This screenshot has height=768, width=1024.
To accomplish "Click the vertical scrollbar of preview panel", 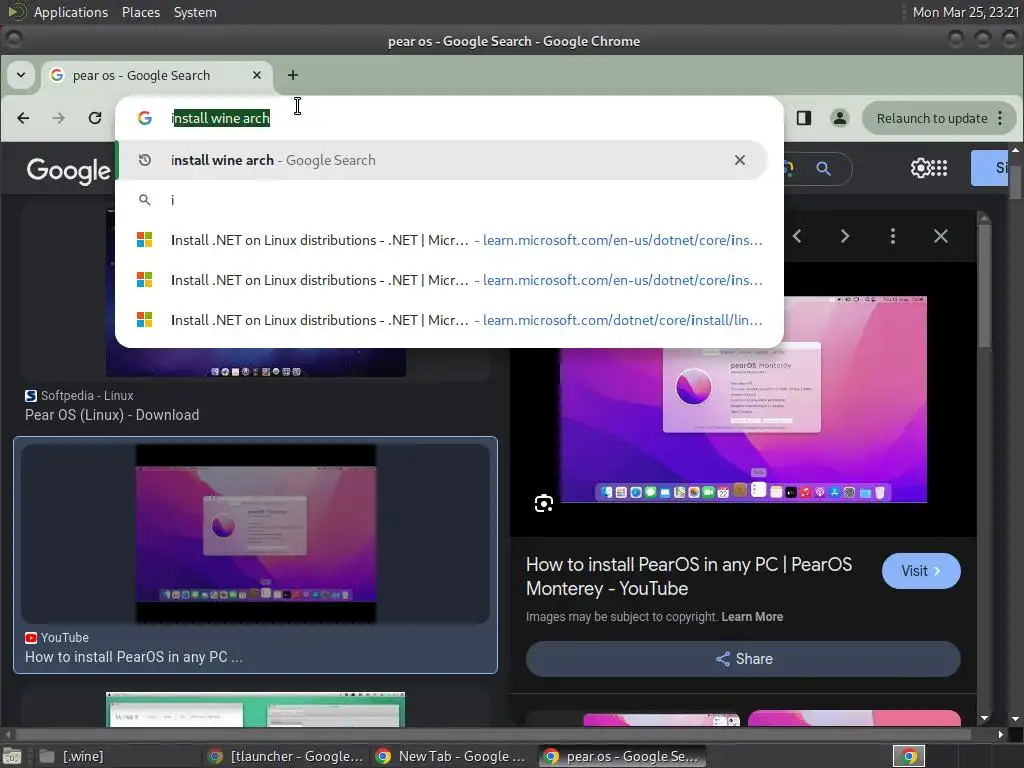I will [985, 287].
